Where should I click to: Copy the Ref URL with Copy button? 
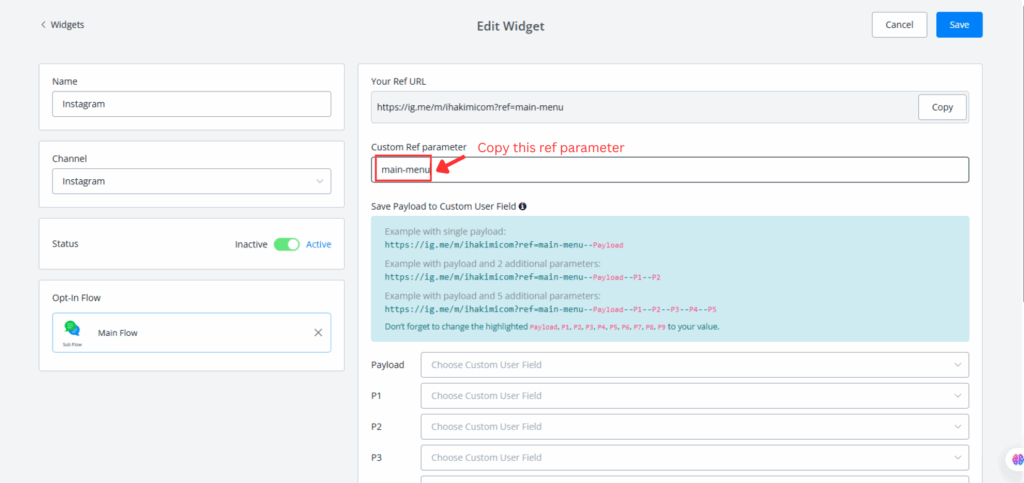point(942,107)
